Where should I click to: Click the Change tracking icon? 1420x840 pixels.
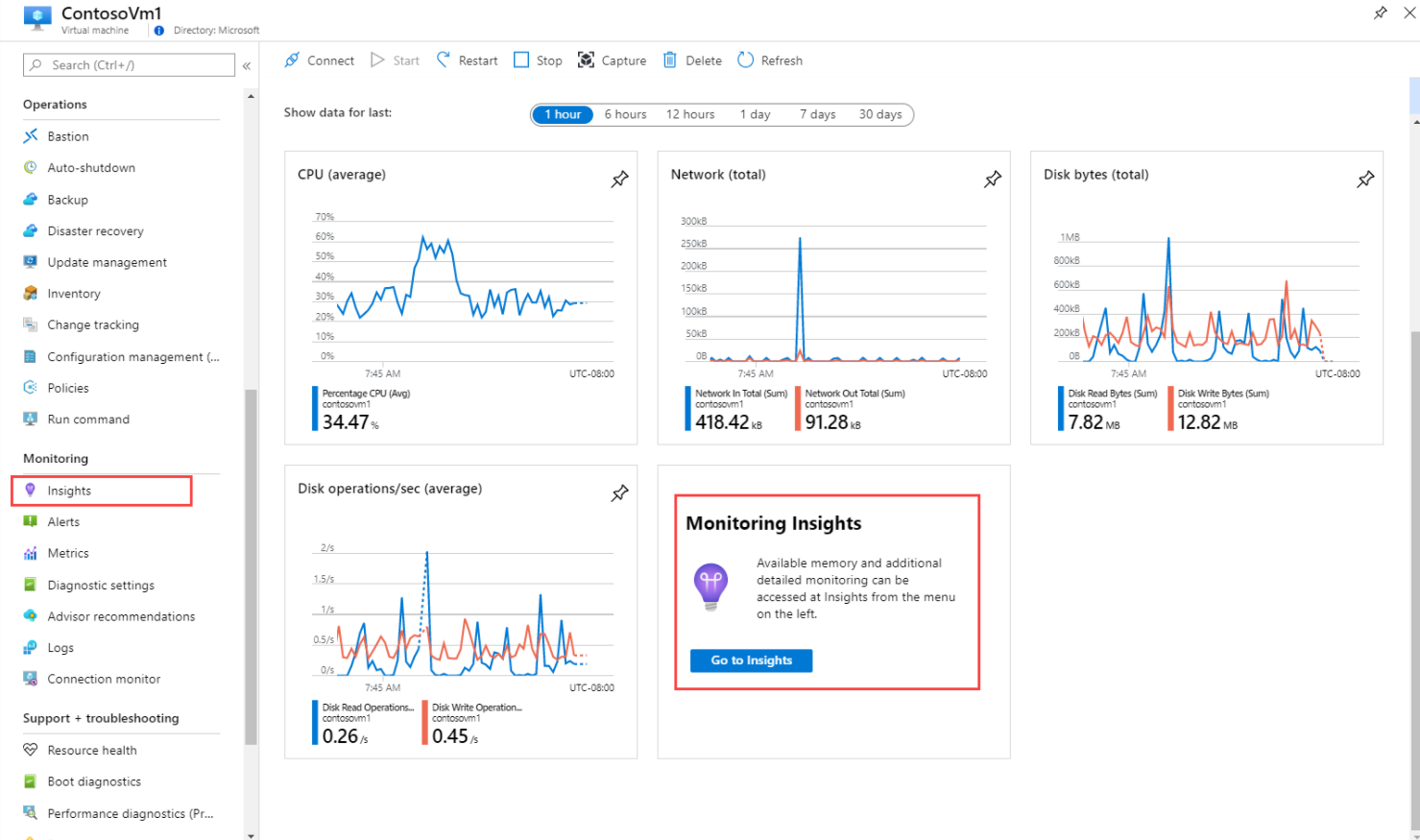pyautogui.click(x=31, y=325)
